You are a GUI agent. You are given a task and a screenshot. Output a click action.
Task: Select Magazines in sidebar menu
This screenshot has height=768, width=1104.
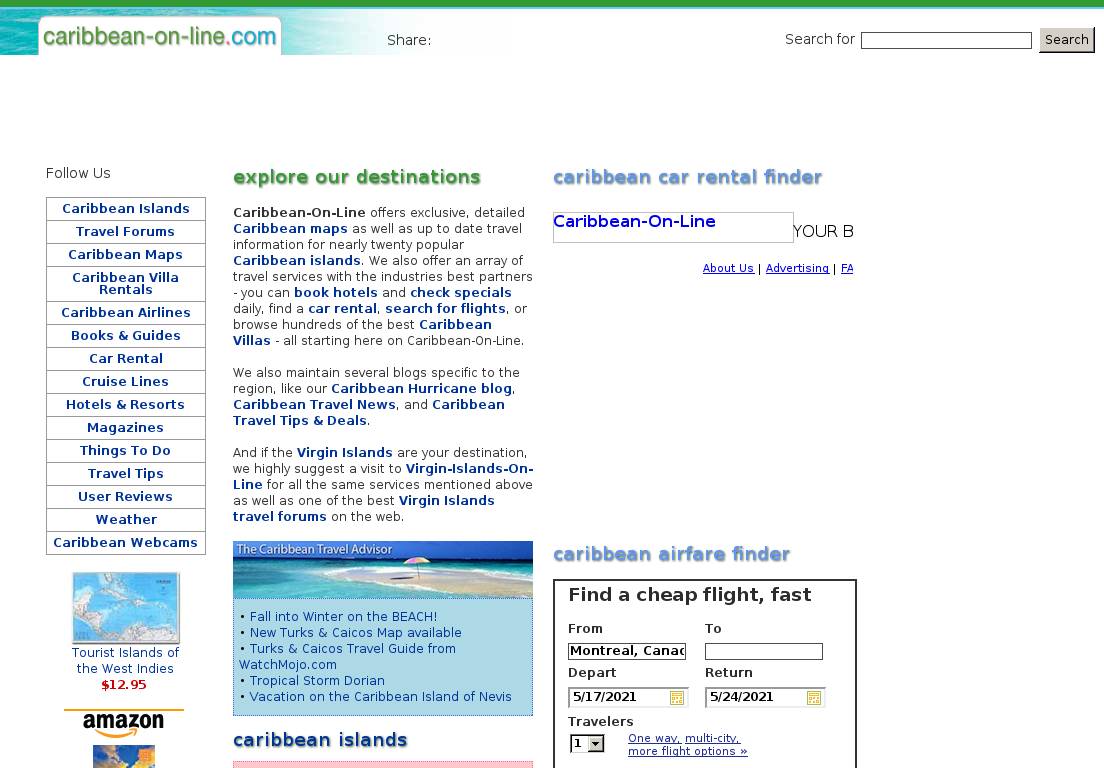click(x=126, y=428)
